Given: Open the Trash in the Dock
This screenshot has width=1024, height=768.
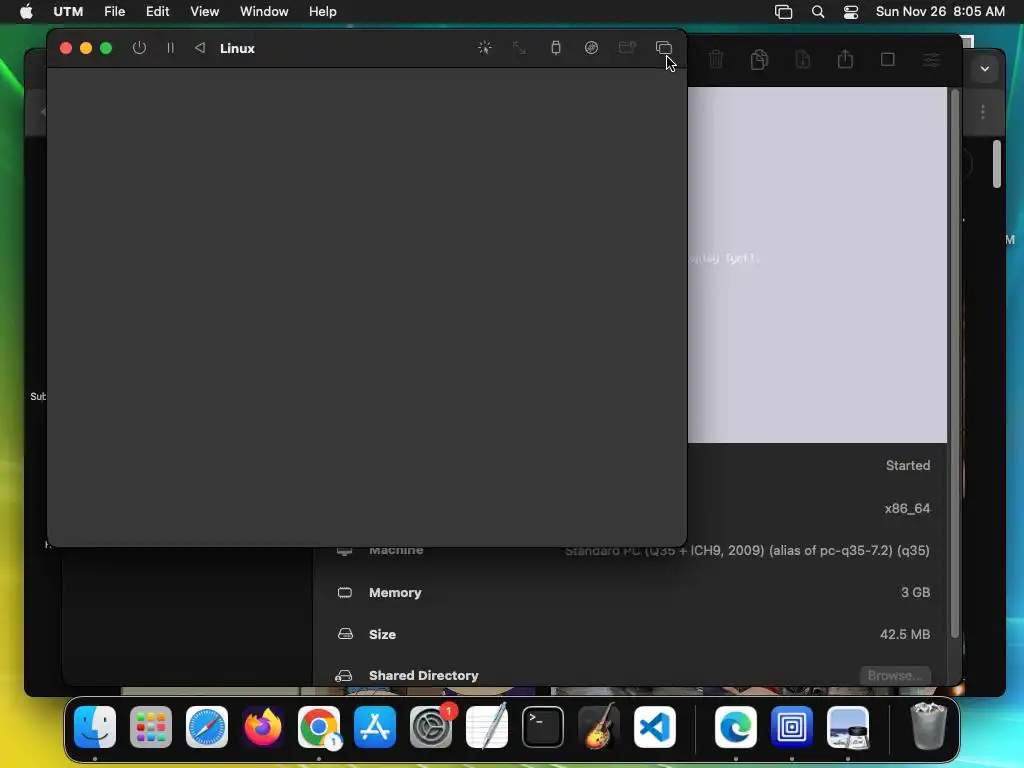Looking at the screenshot, I should pyautogui.click(x=928, y=727).
